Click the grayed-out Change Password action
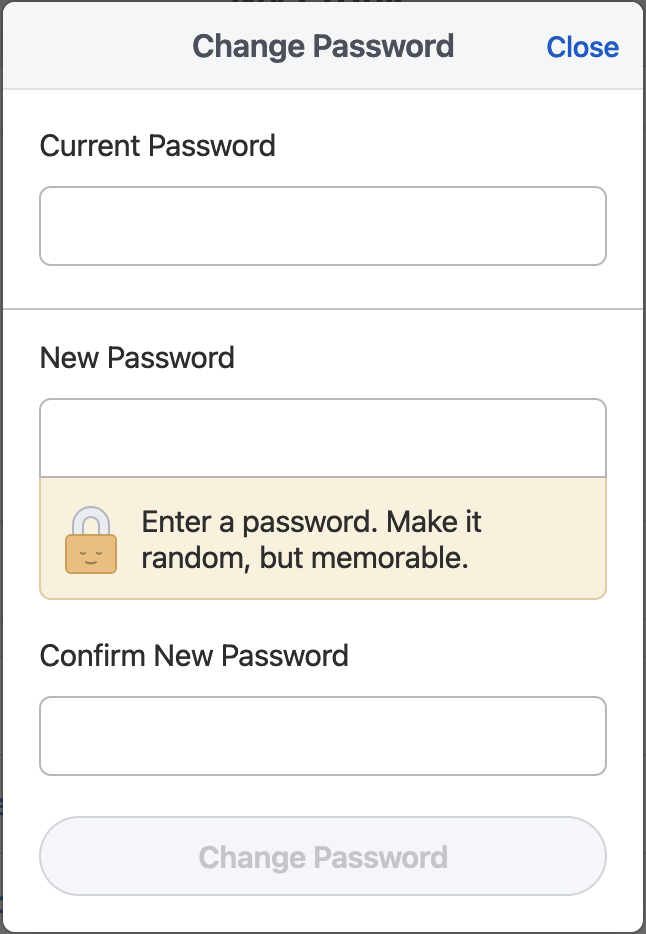The height and width of the screenshot is (934, 646). [322, 856]
